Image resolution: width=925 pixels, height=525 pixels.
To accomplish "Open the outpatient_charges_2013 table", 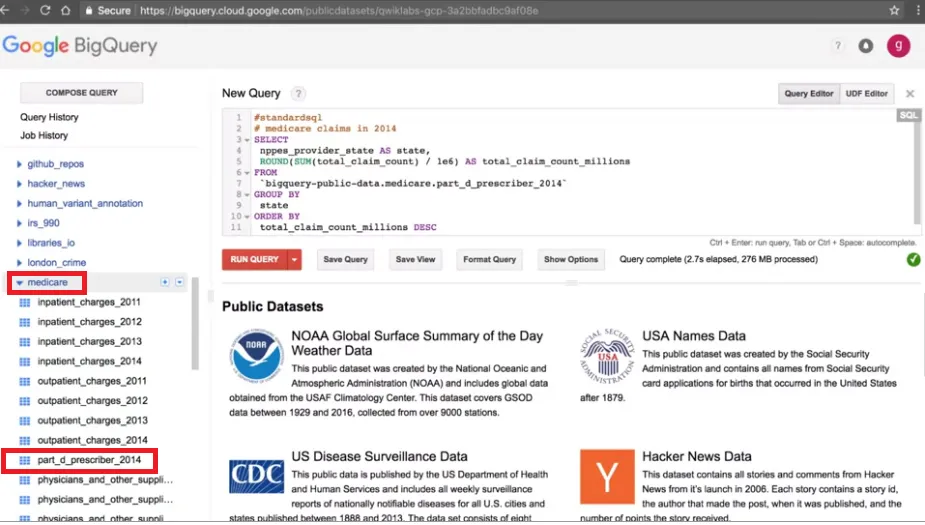I will (93, 421).
